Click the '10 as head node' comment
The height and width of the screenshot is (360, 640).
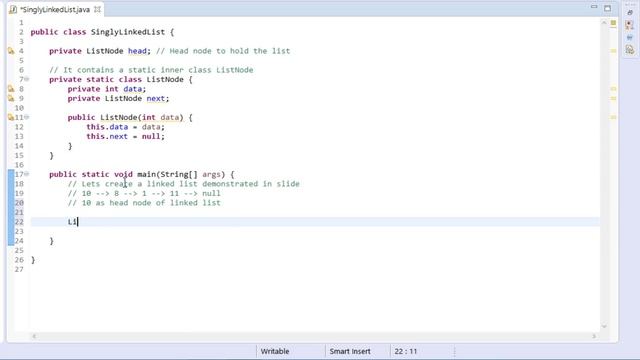[144, 203]
